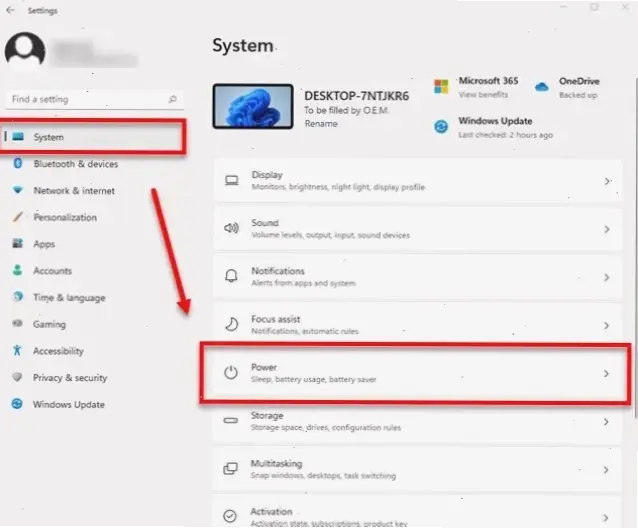Click the search magnifier icon
Image resolution: width=638 pixels, height=528 pixels.
[172, 100]
